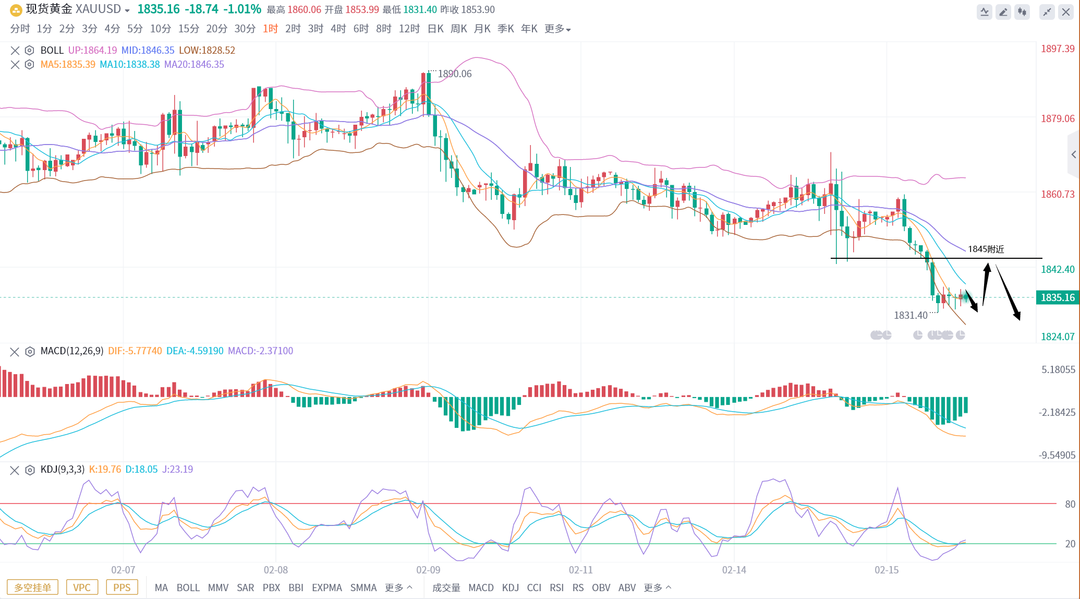Viewport: 1080px width, 599px height.
Task: Select the 30分 timeframe
Action: tap(245, 29)
